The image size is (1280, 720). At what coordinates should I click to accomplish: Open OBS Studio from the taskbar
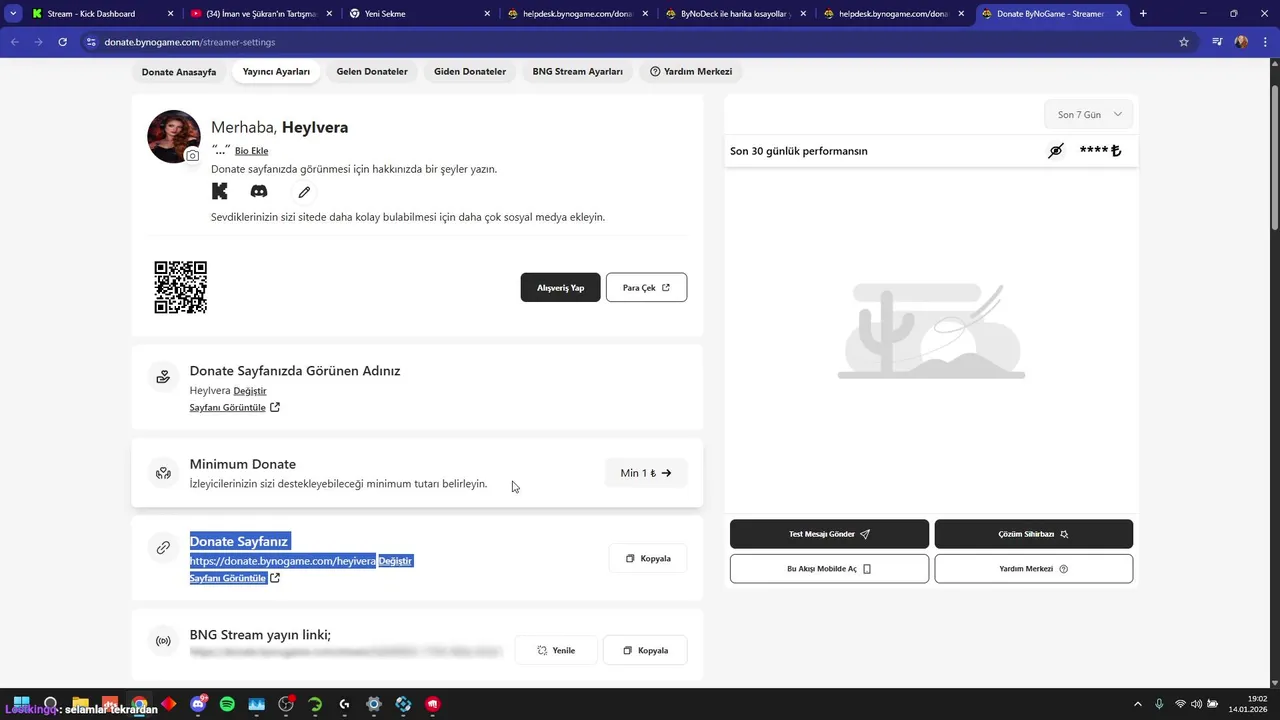pyautogui.click(x=286, y=704)
